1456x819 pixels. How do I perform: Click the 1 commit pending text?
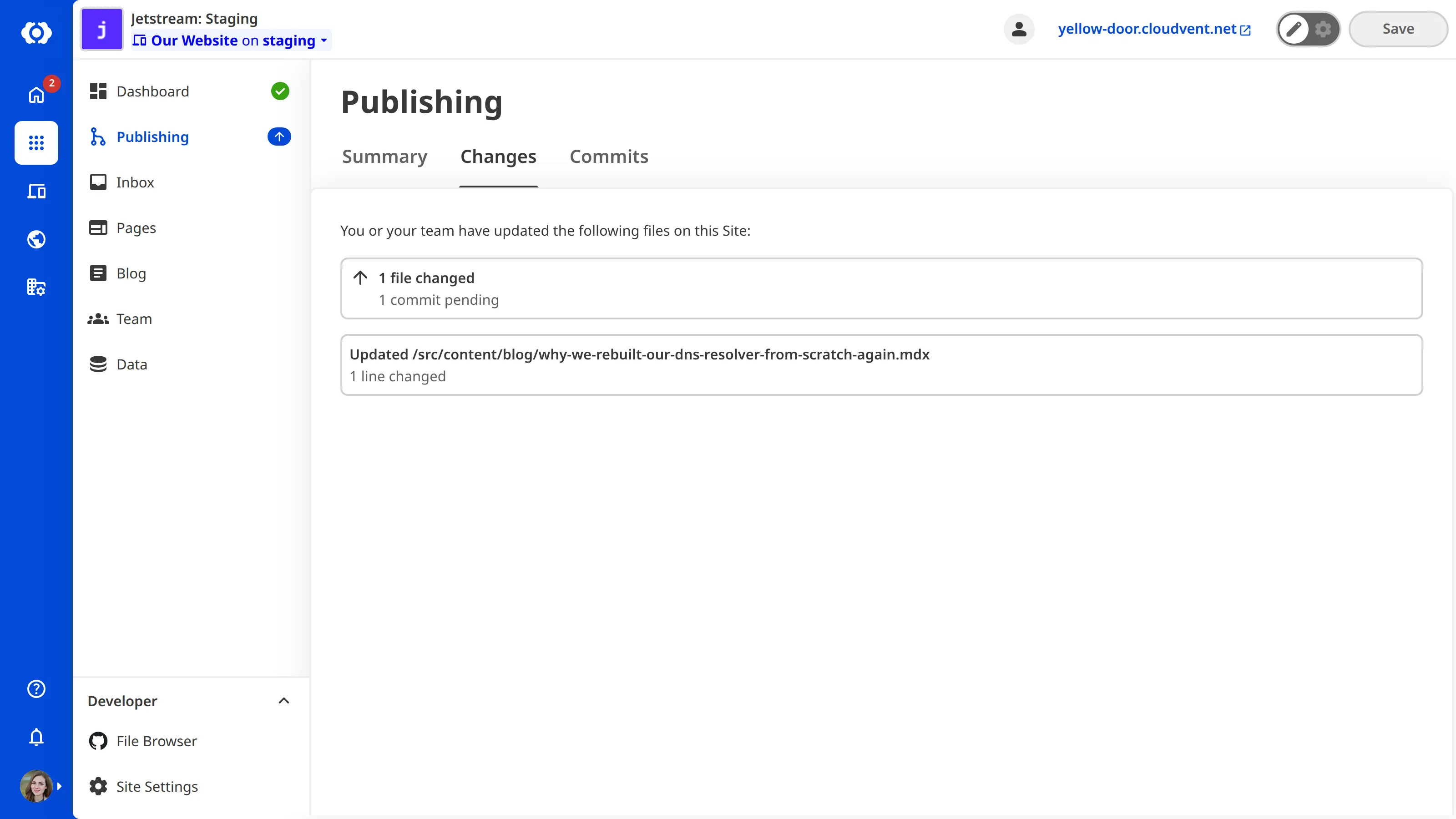439,300
